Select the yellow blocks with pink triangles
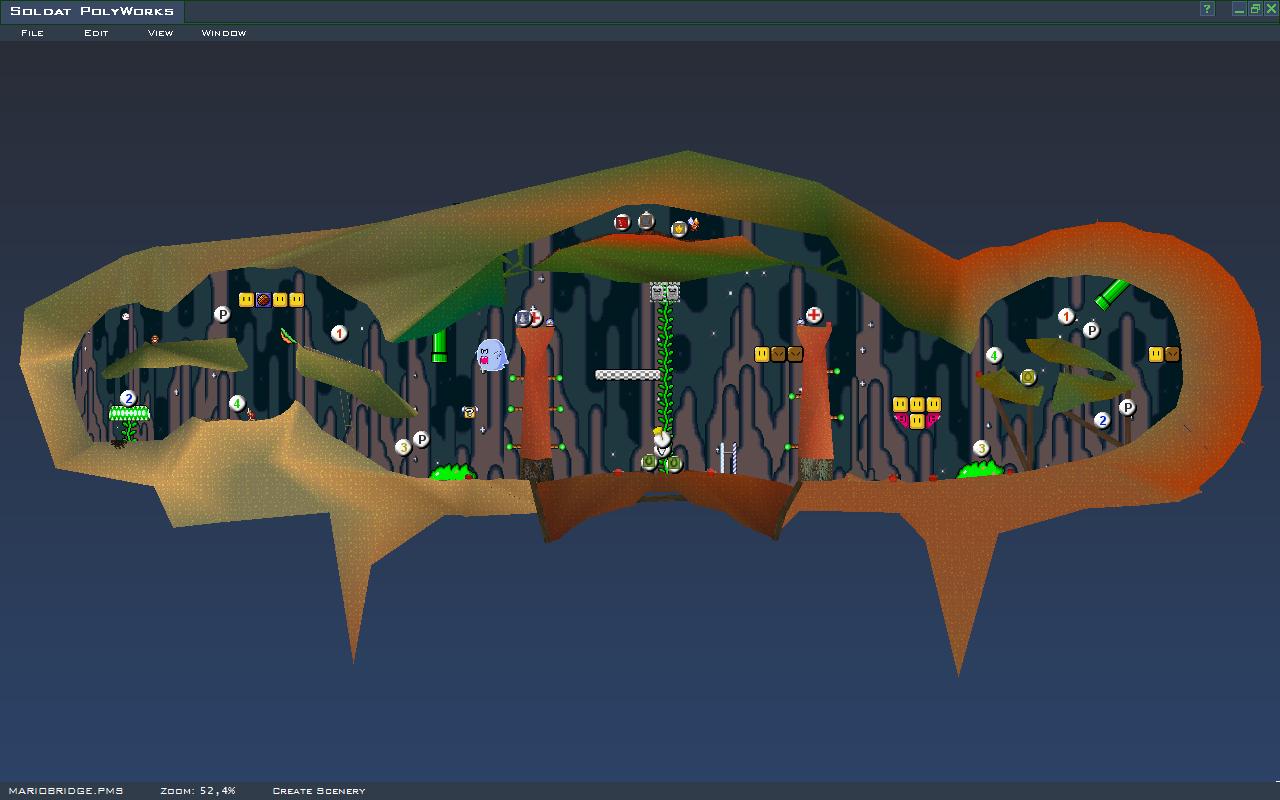 (917, 412)
